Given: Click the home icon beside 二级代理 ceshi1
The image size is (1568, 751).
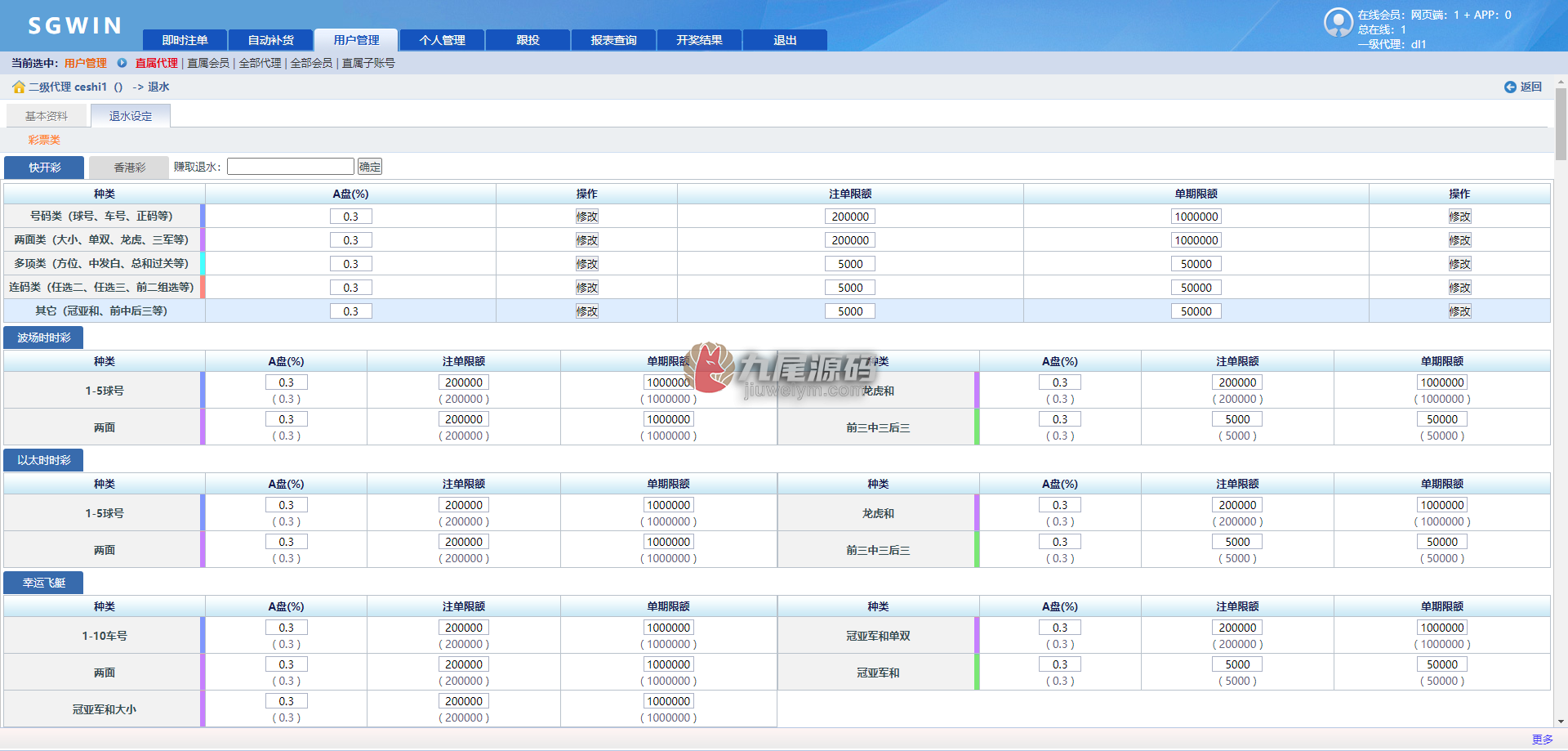Looking at the screenshot, I should click(18, 87).
